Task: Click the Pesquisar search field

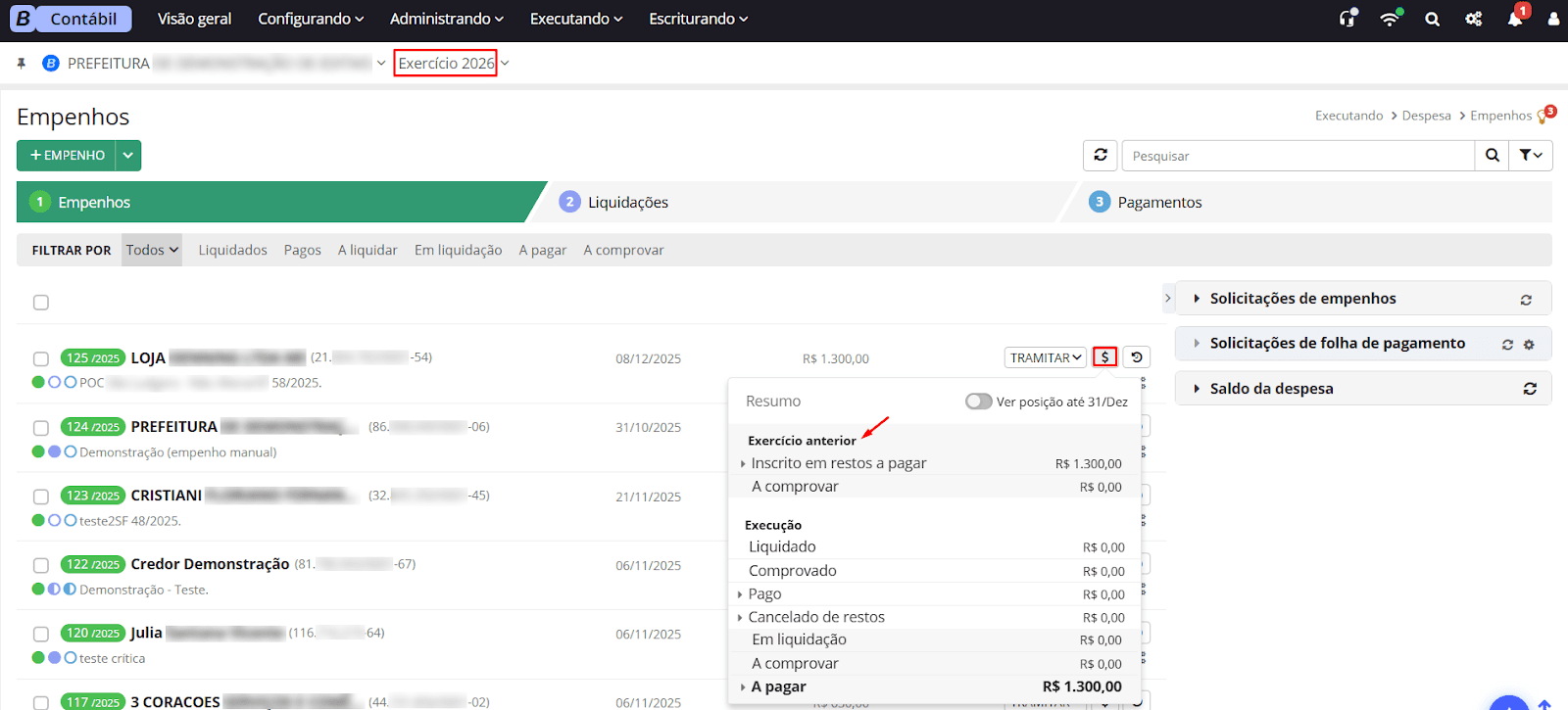Action: coord(1297,156)
